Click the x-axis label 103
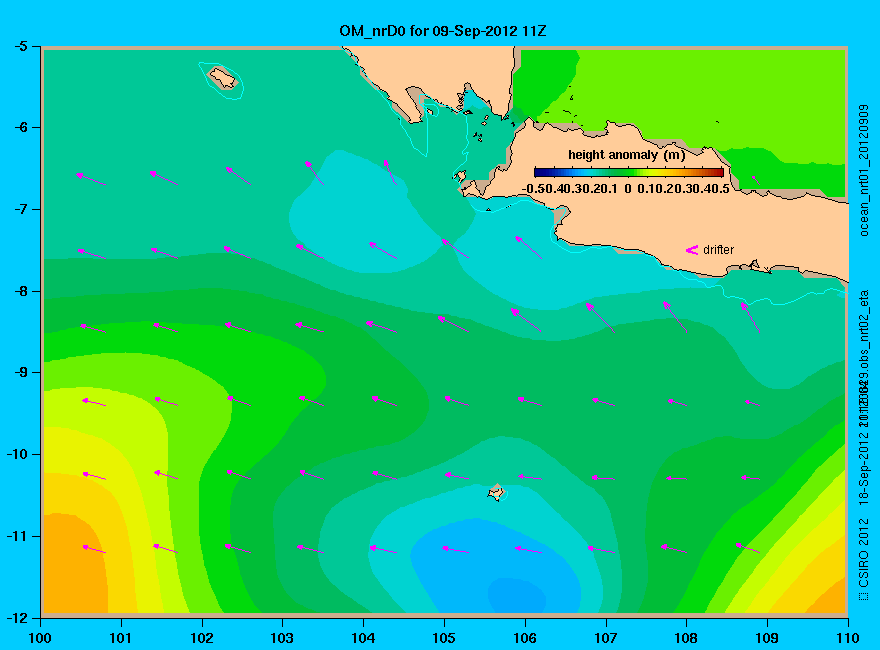 point(282,638)
